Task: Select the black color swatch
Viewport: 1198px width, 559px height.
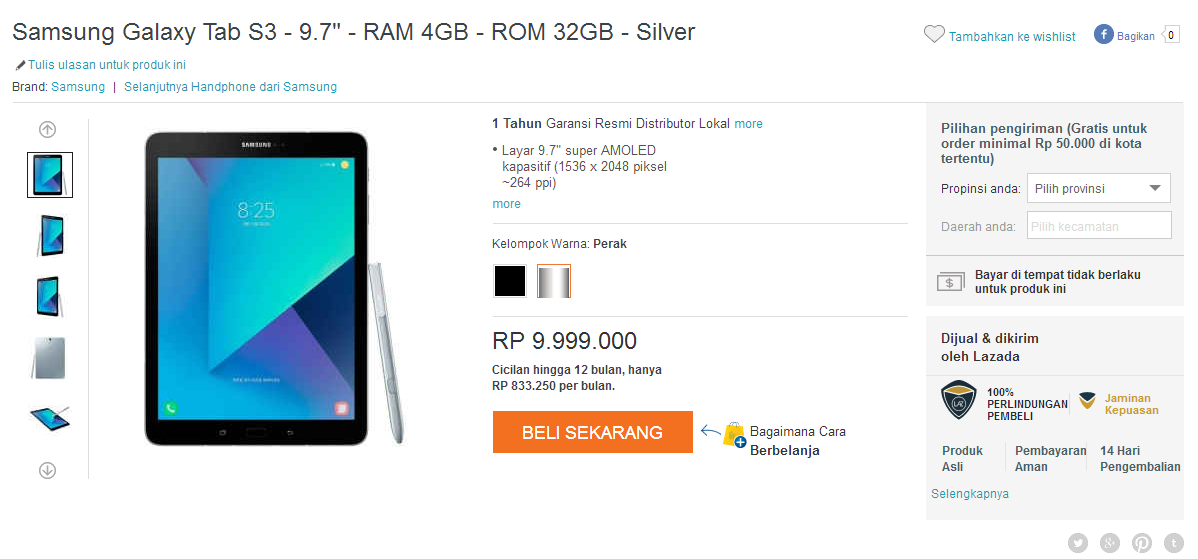Action: pyautogui.click(x=510, y=281)
